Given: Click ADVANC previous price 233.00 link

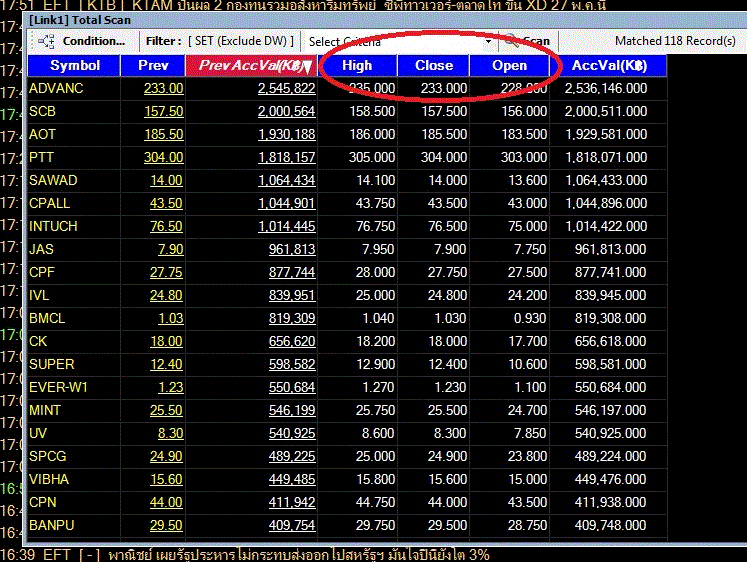Looking at the screenshot, I should 163,88.
